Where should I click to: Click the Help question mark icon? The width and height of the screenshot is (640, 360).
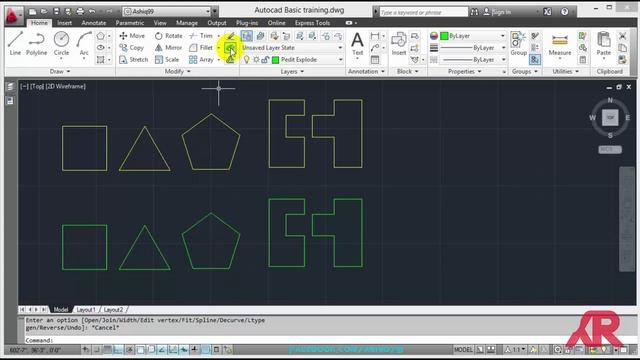pyautogui.click(x=564, y=11)
